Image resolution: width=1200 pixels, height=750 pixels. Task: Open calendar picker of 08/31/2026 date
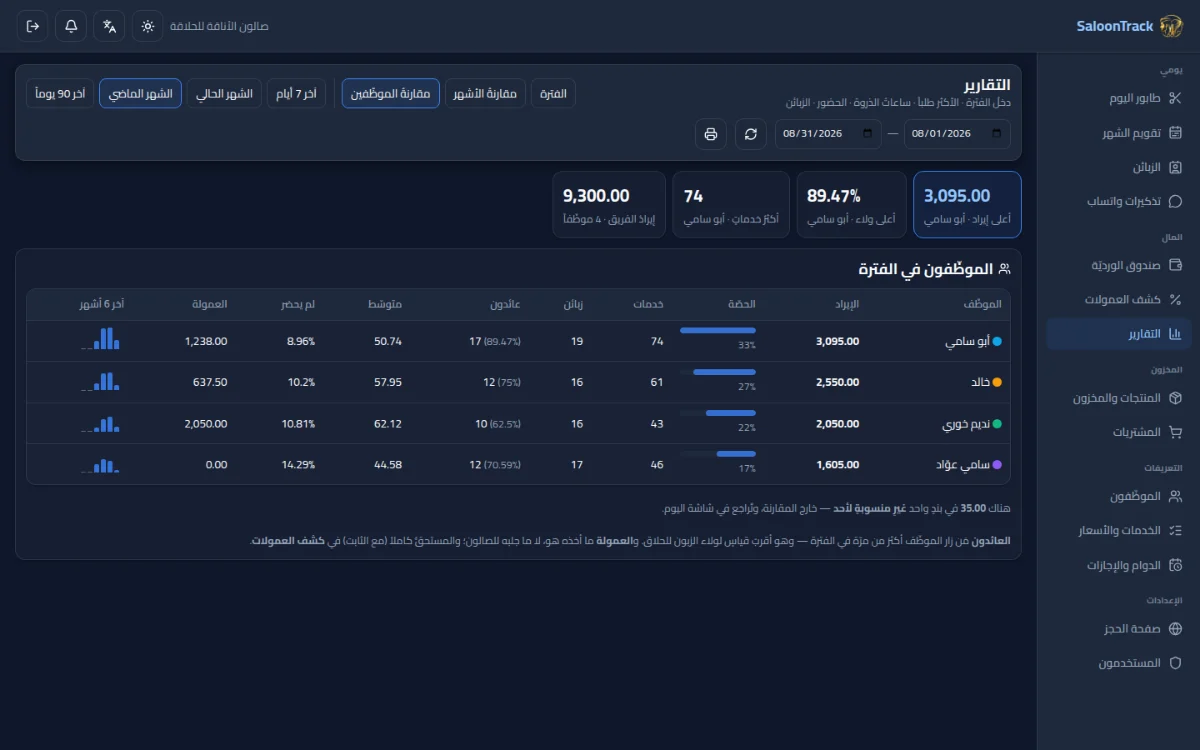click(x=866, y=134)
